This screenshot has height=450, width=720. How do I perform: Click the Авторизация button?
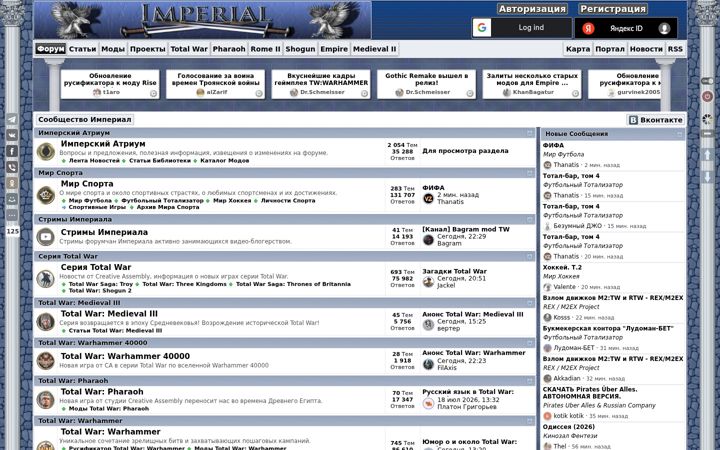532,9
